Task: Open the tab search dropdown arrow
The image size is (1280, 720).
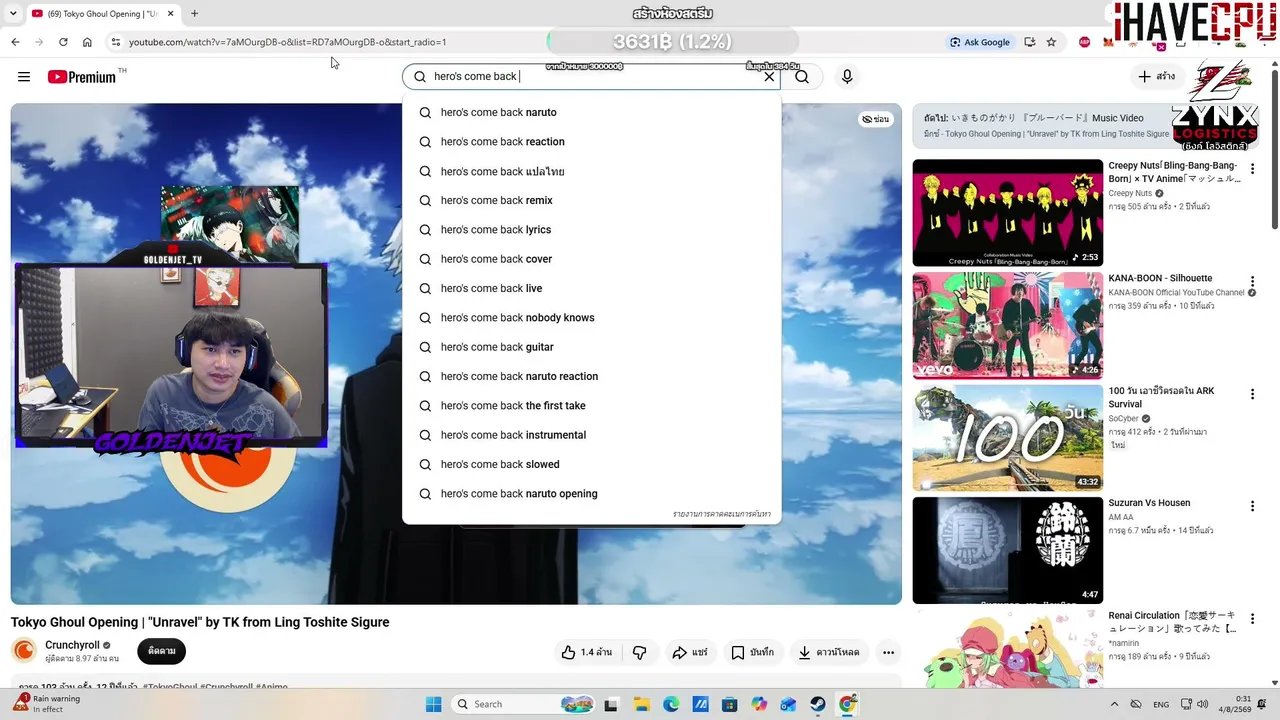Action: click(11, 14)
